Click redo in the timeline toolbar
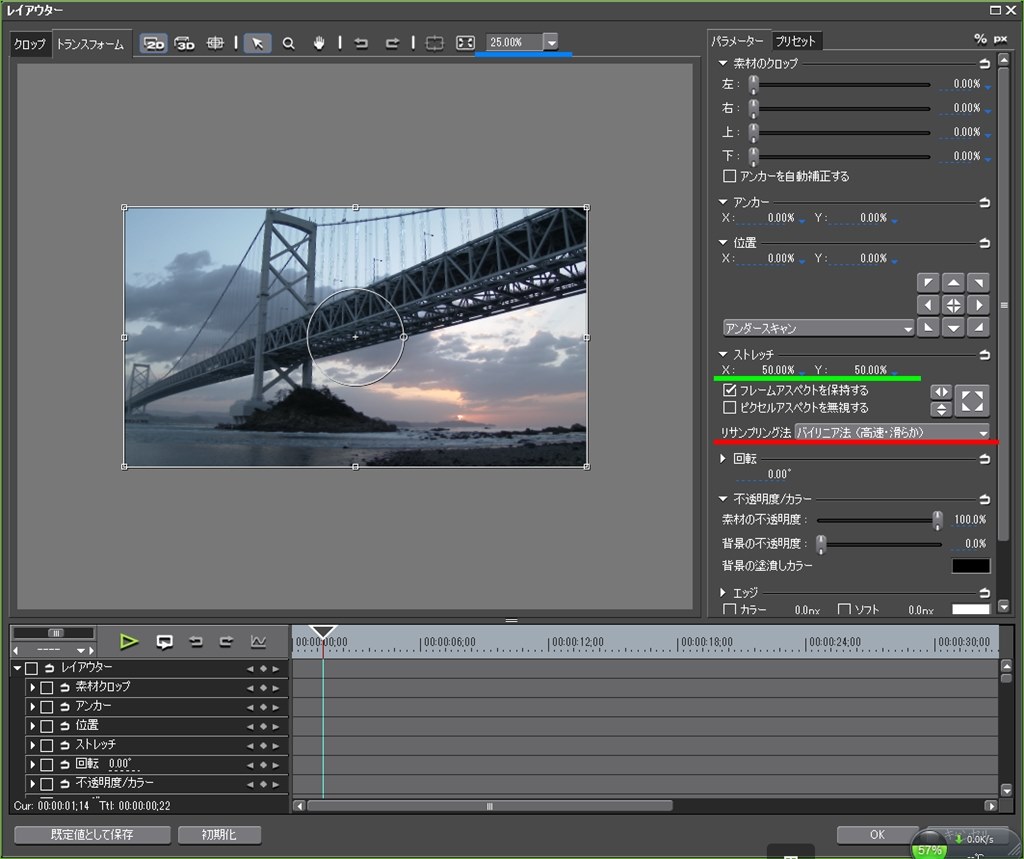The image size is (1024, 859). [226, 641]
